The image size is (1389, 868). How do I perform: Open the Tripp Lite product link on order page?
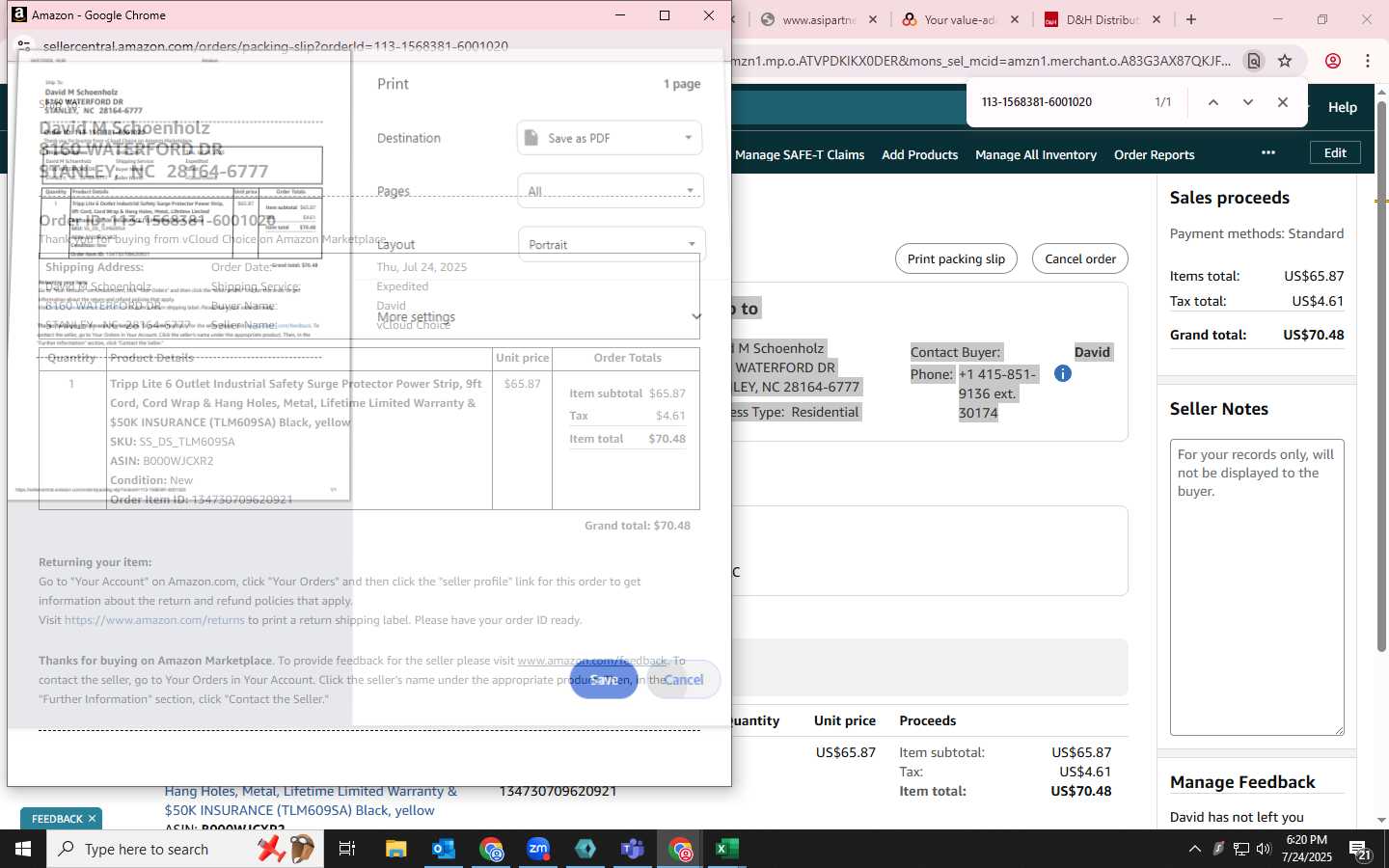point(311,800)
